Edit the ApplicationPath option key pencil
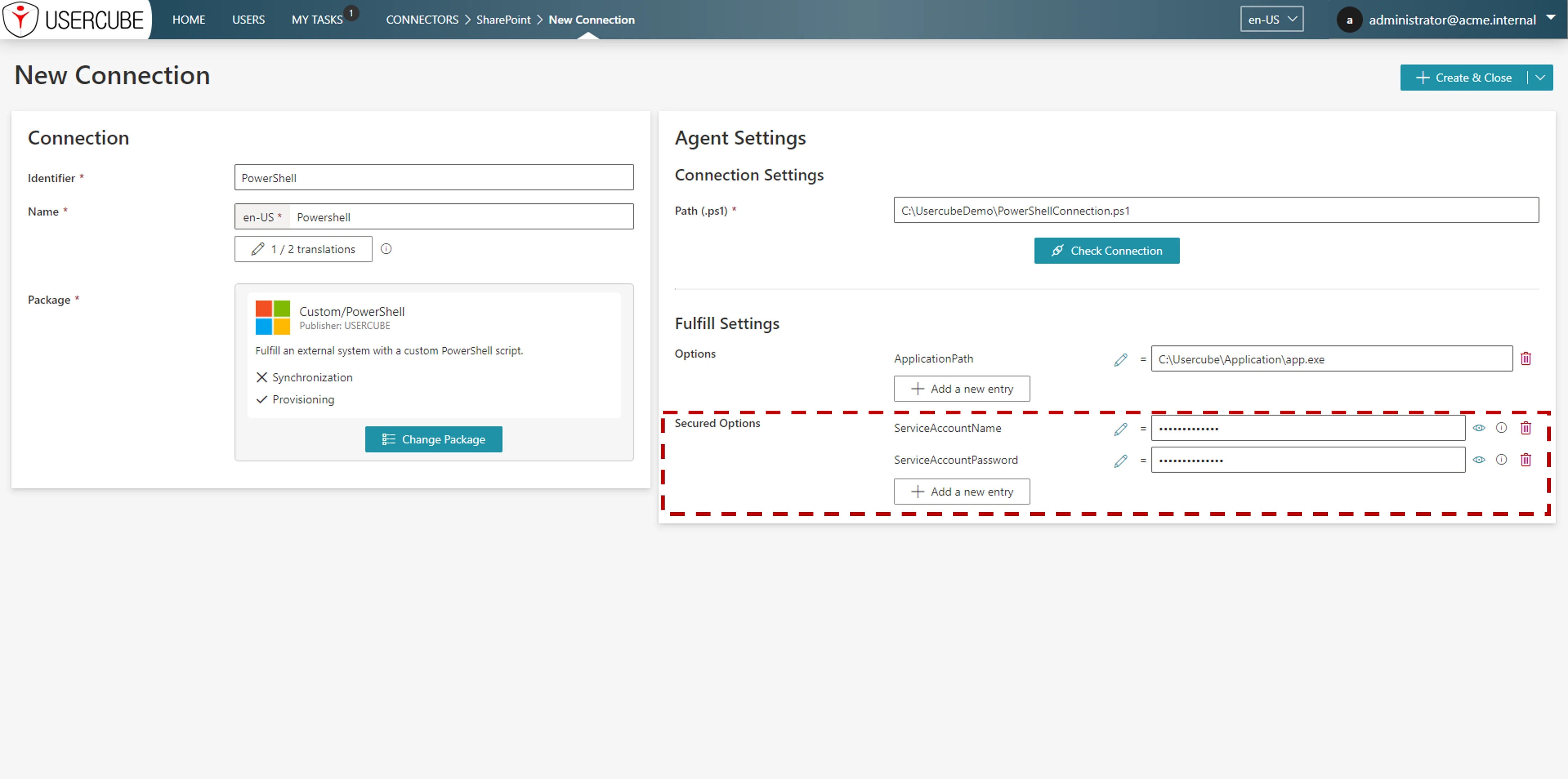 (x=1121, y=360)
